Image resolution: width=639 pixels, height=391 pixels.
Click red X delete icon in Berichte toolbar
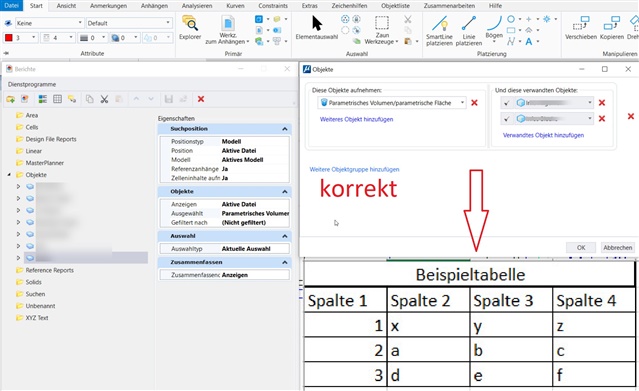pyautogui.click(x=201, y=99)
